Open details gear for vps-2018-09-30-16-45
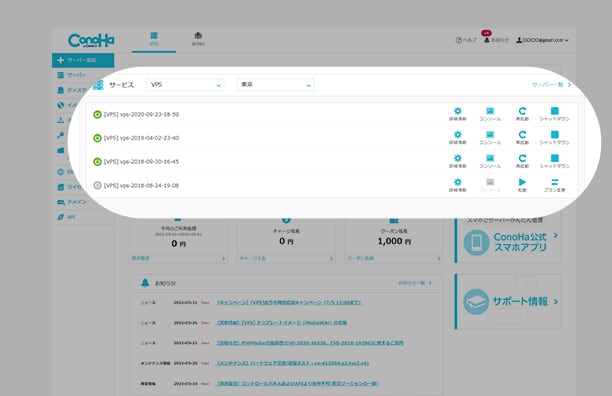Image resolution: width=612 pixels, height=396 pixels. pos(457,161)
